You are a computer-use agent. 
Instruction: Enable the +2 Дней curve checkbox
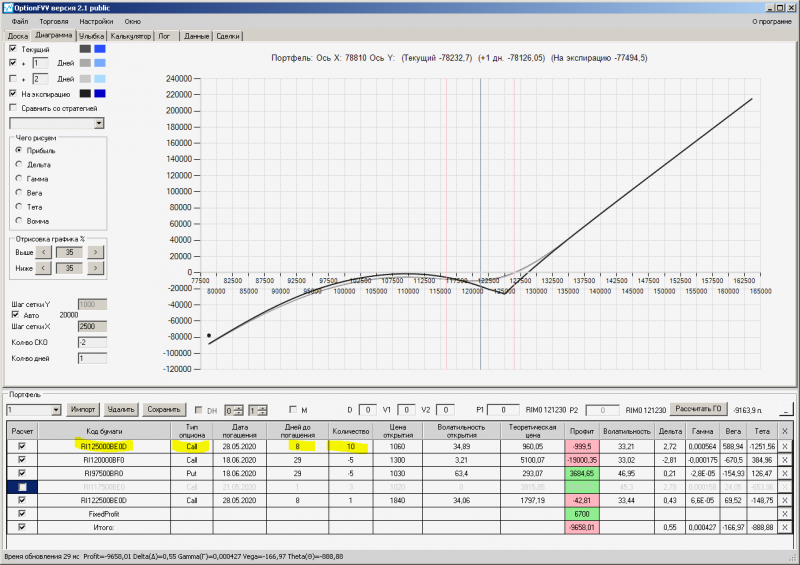(x=13, y=79)
